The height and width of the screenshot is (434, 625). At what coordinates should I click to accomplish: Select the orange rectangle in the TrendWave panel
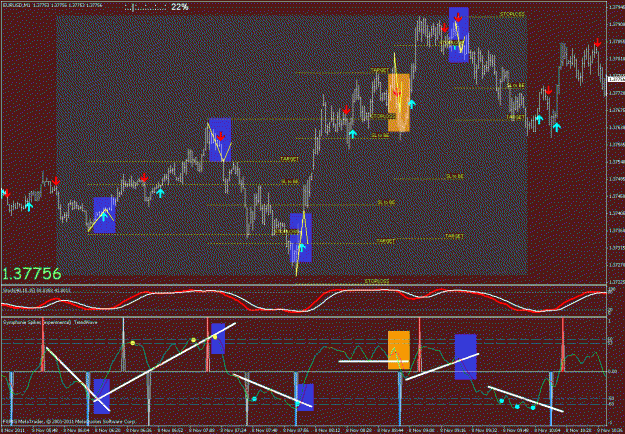pos(399,350)
